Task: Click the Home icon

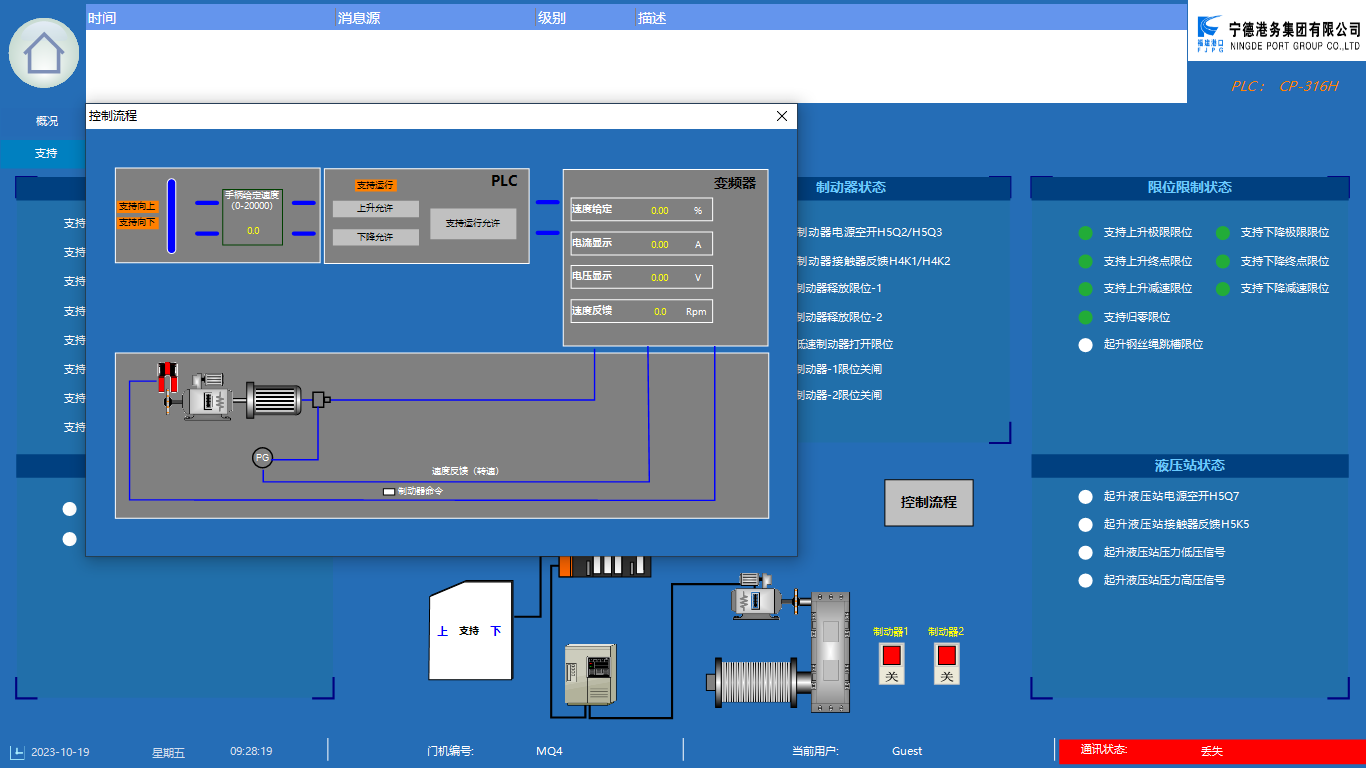Action: pyautogui.click(x=44, y=53)
